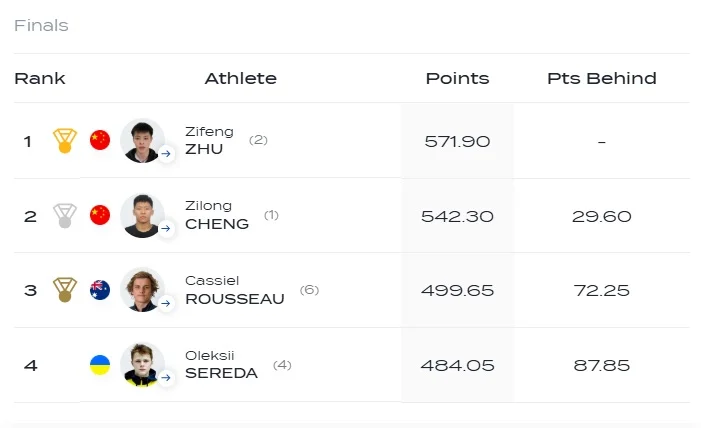Viewport: 701px width, 428px height.
Task: Click the bronze medal icon
Action: [65, 290]
